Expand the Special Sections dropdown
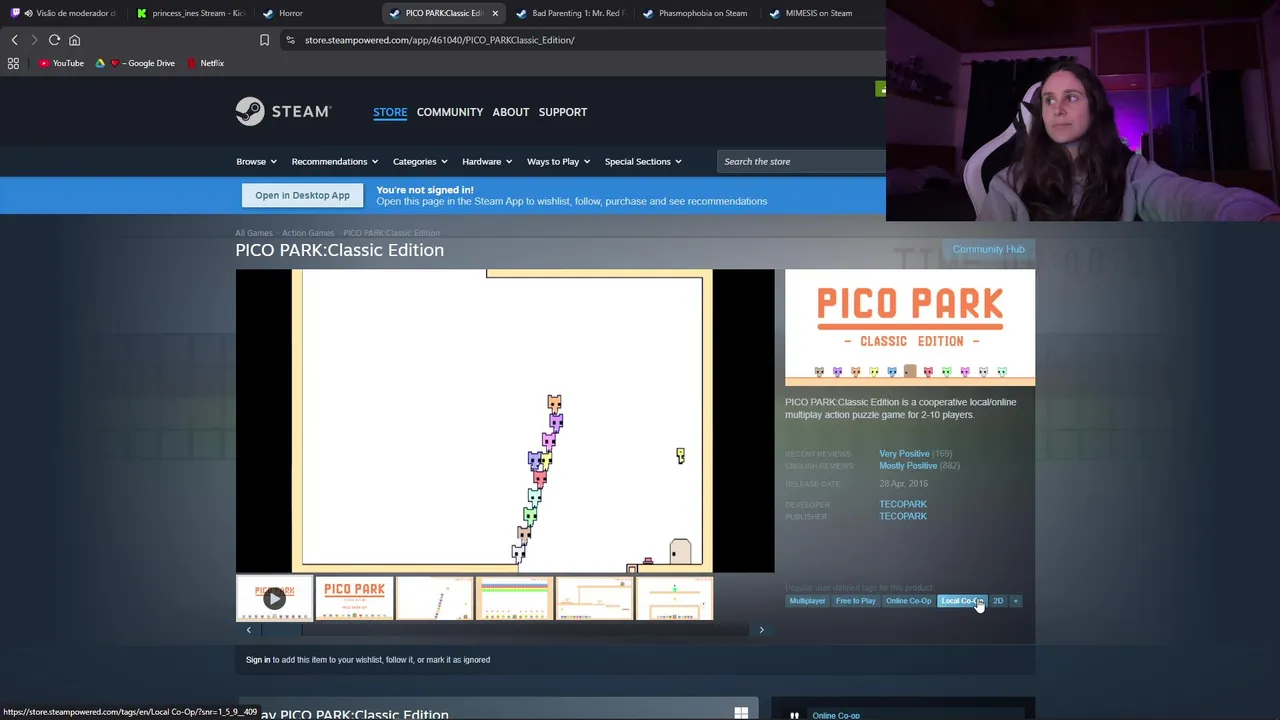 click(x=643, y=161)
